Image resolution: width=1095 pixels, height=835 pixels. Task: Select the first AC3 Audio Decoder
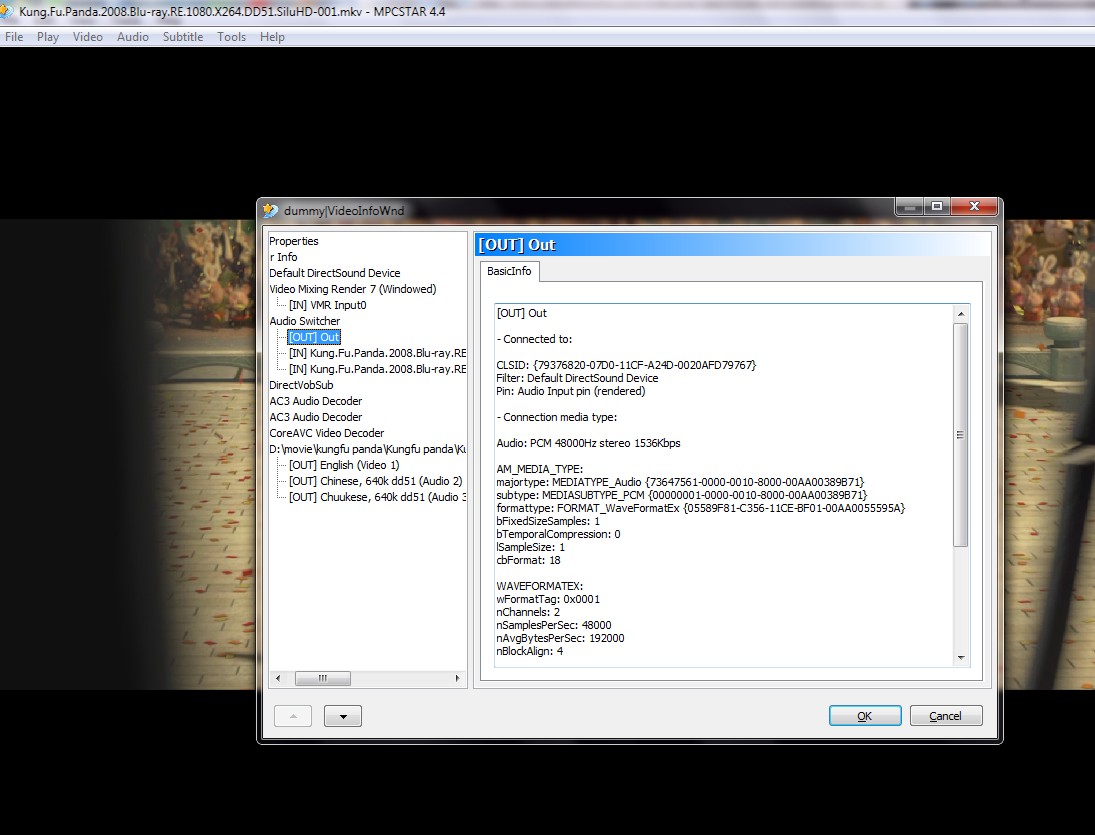316,401
